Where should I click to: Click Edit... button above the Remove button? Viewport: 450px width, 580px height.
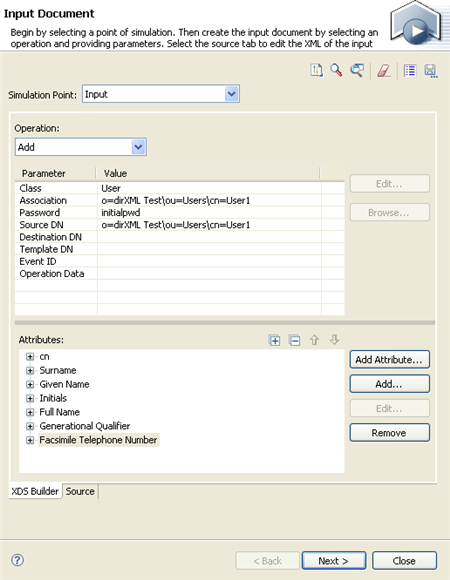pyautogui.click(x=389, y=408)
